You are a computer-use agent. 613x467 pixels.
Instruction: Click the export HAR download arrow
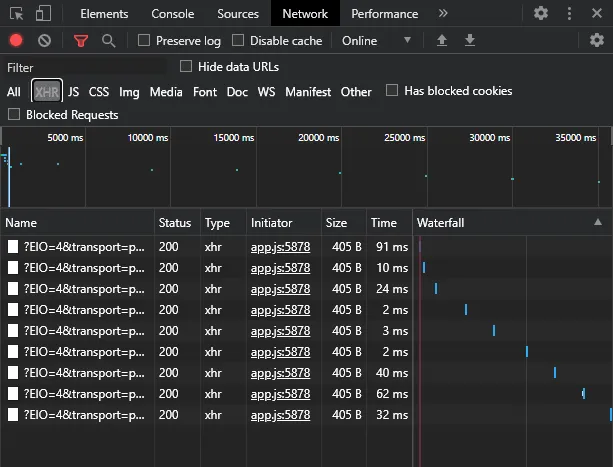coord(470,41)
